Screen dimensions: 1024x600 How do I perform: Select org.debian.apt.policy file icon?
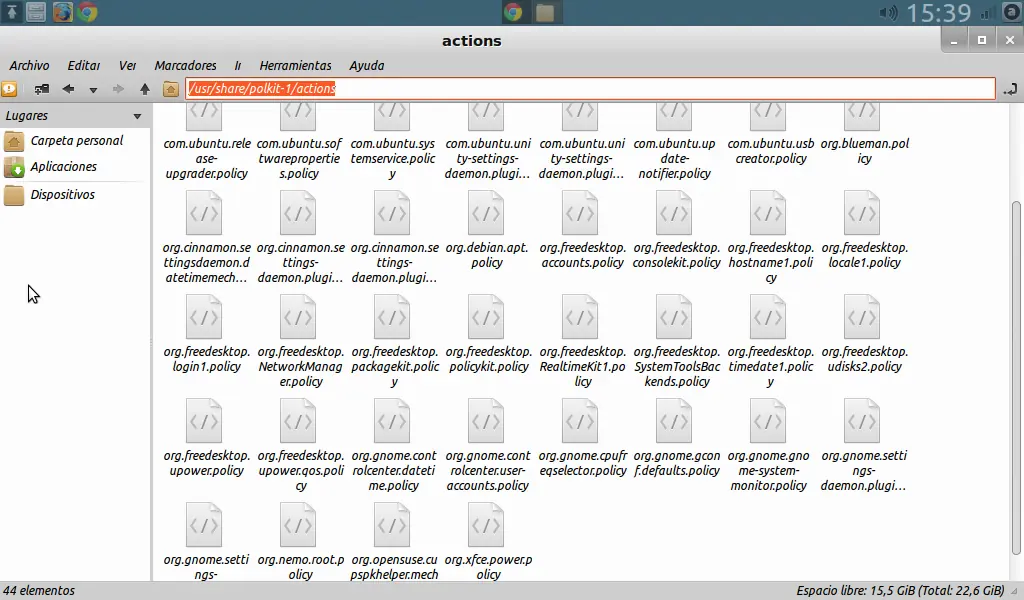486,213
